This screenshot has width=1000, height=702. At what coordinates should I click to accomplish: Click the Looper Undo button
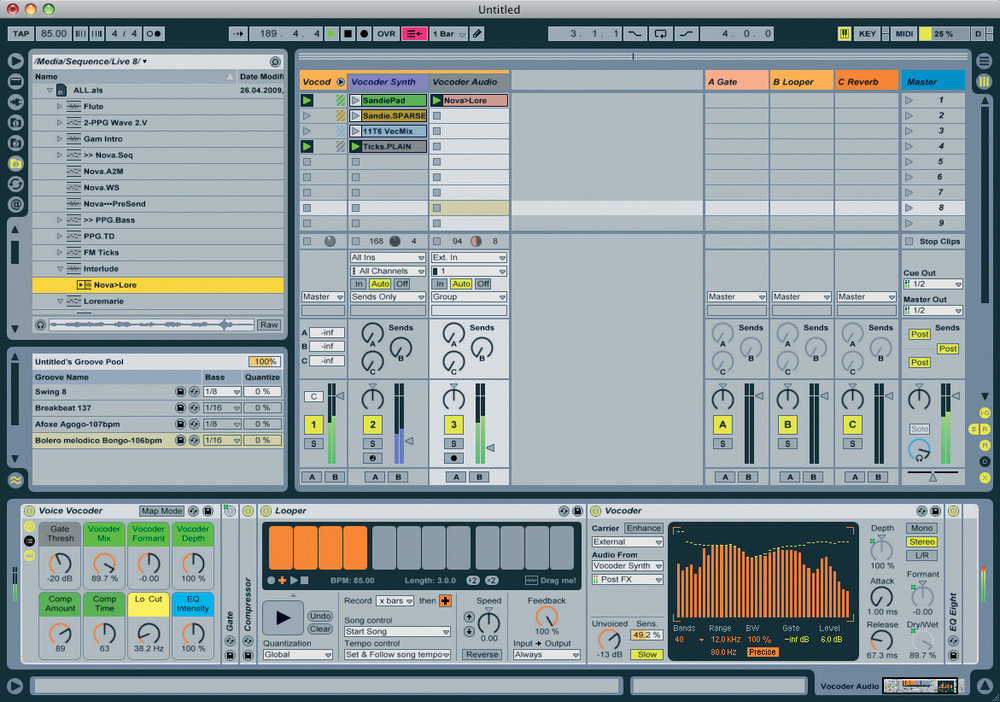320,616
